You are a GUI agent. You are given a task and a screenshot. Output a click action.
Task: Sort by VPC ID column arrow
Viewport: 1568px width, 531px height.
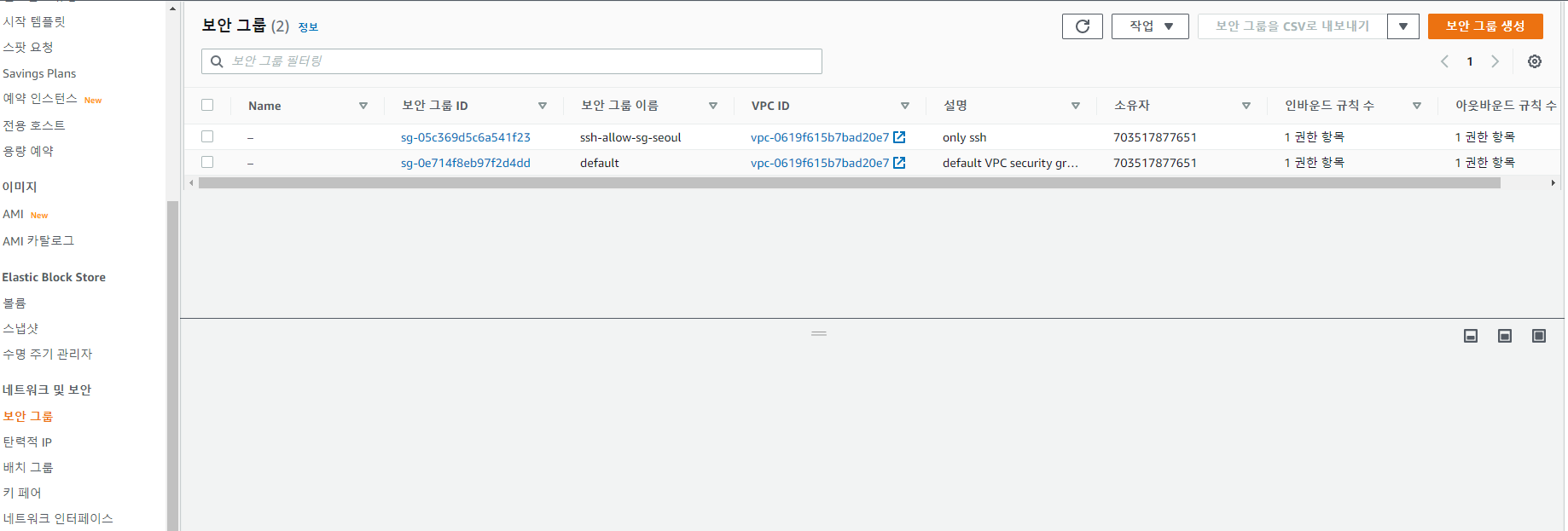(905, 106)
